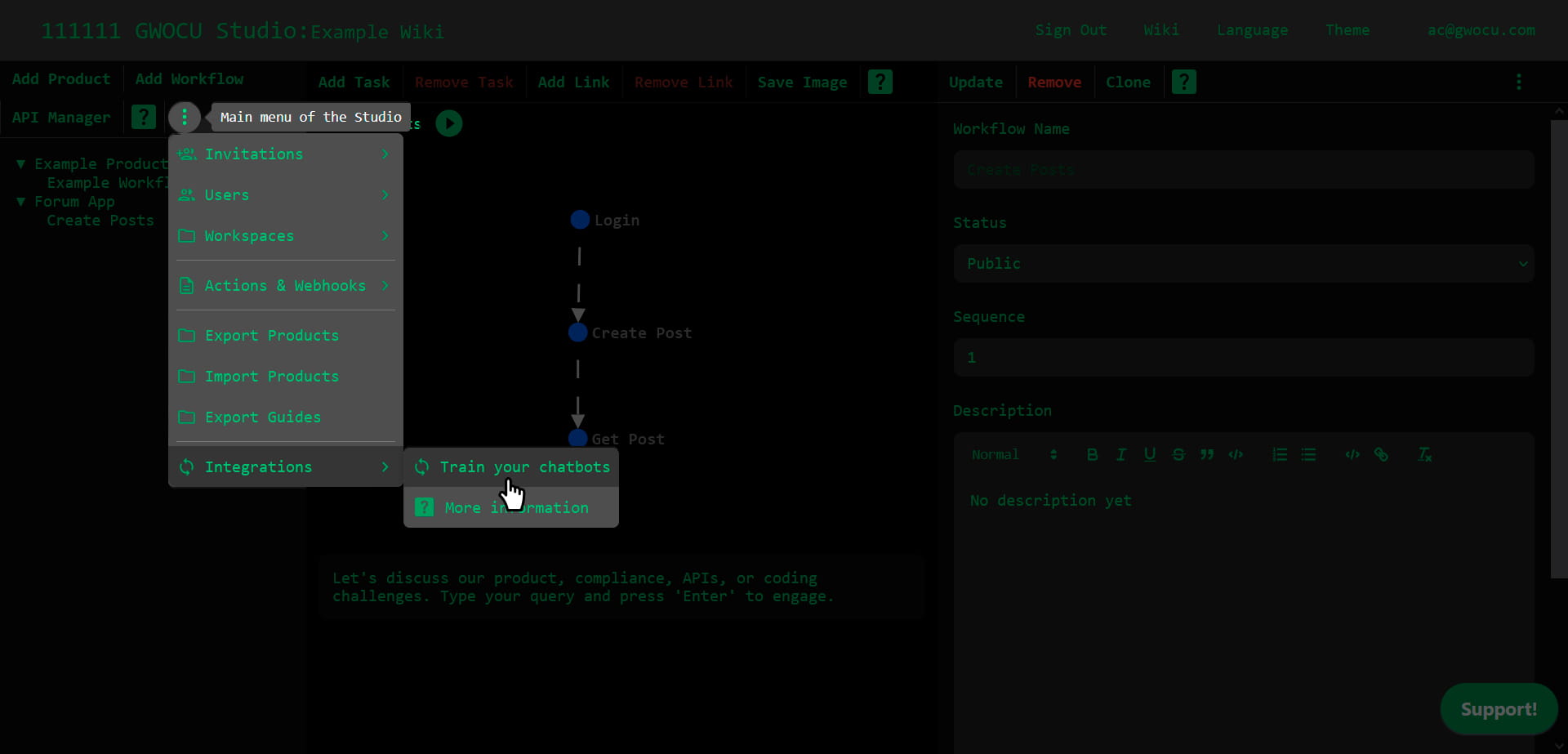Focus the Sequence input field
1568x754 pixels.
pyautogui.click(x=1244, y=358)
